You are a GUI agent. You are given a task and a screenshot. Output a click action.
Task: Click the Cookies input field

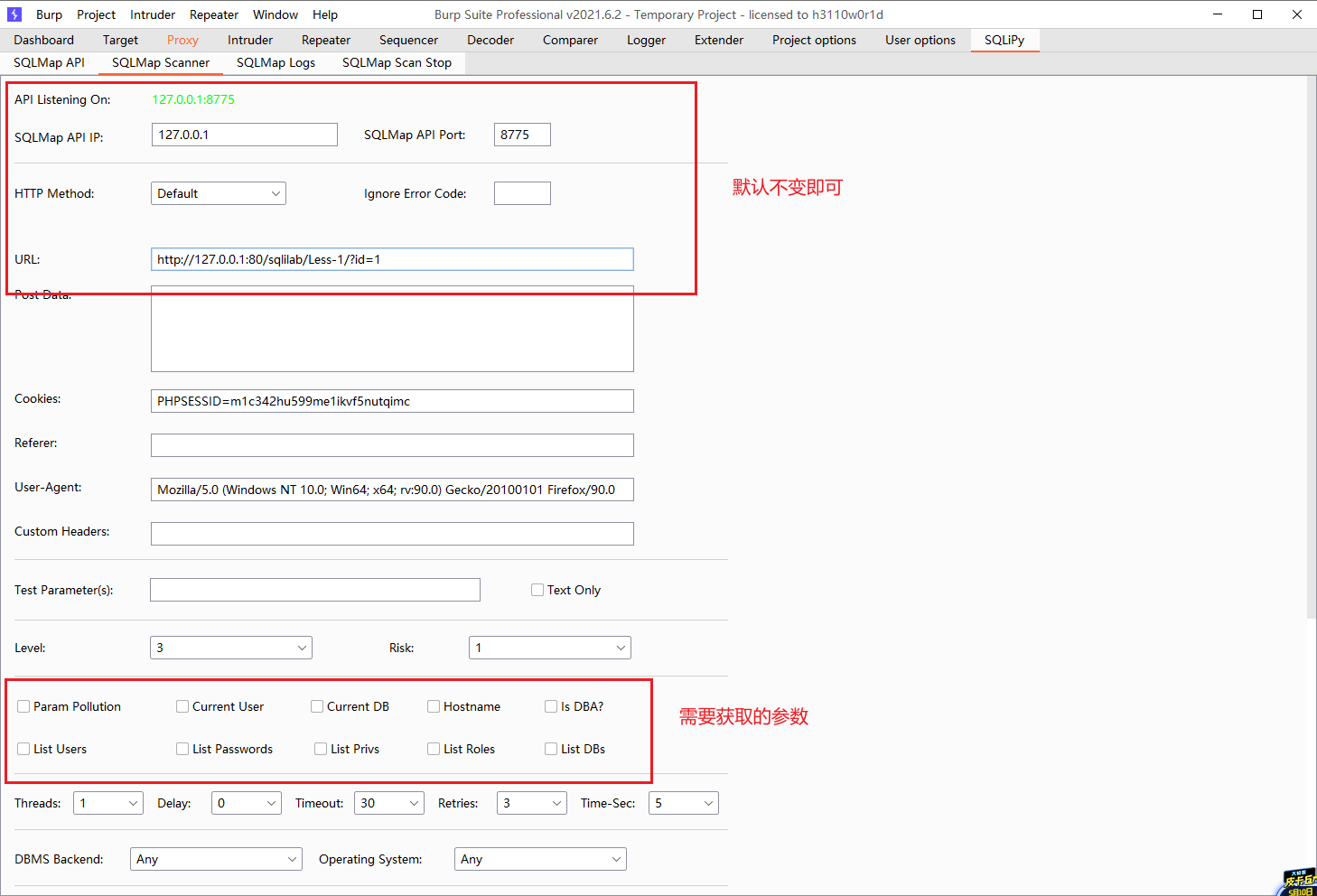[x=392, y=401]
